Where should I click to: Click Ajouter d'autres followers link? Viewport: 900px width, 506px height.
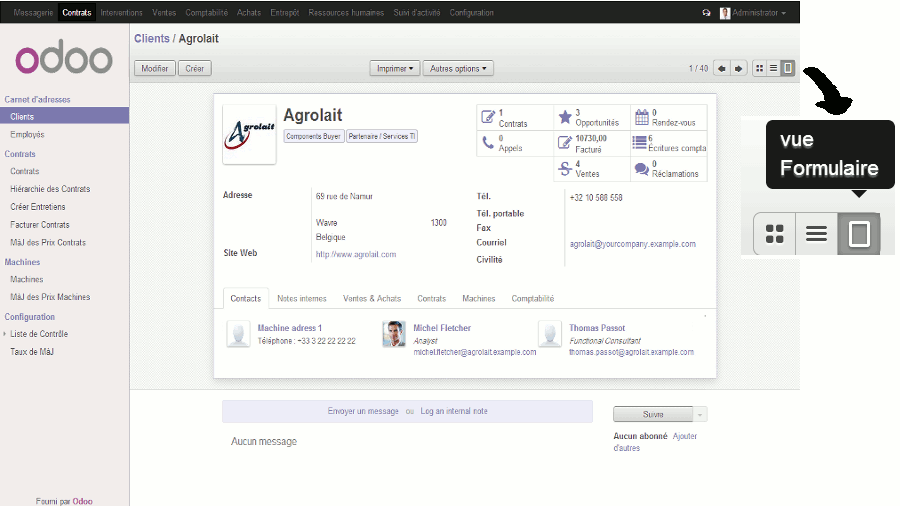pyautogui.click(x=655, y=442)
